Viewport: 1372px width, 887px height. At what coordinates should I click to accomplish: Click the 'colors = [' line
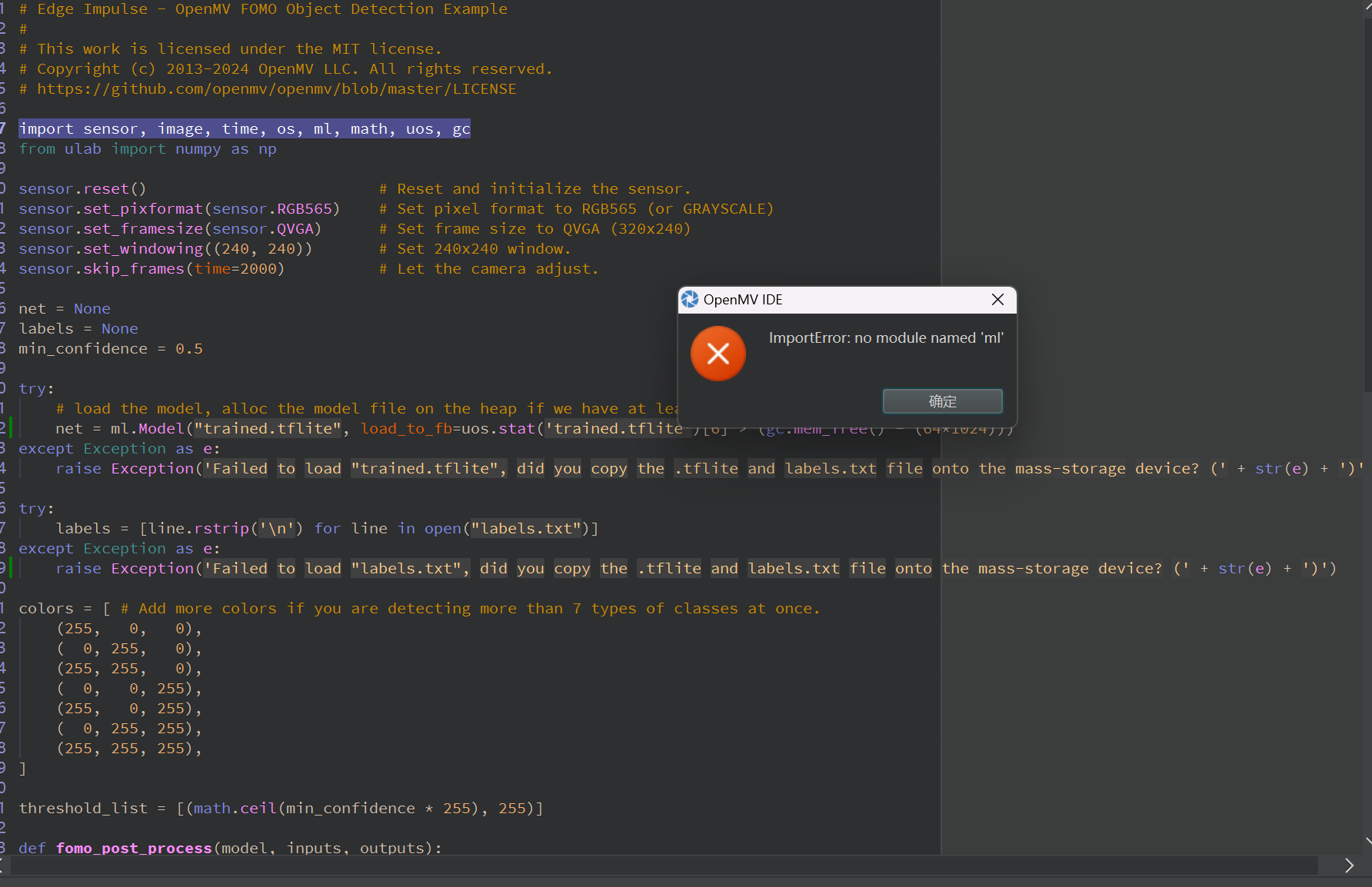pyautogui.click(x=65, y=609)
